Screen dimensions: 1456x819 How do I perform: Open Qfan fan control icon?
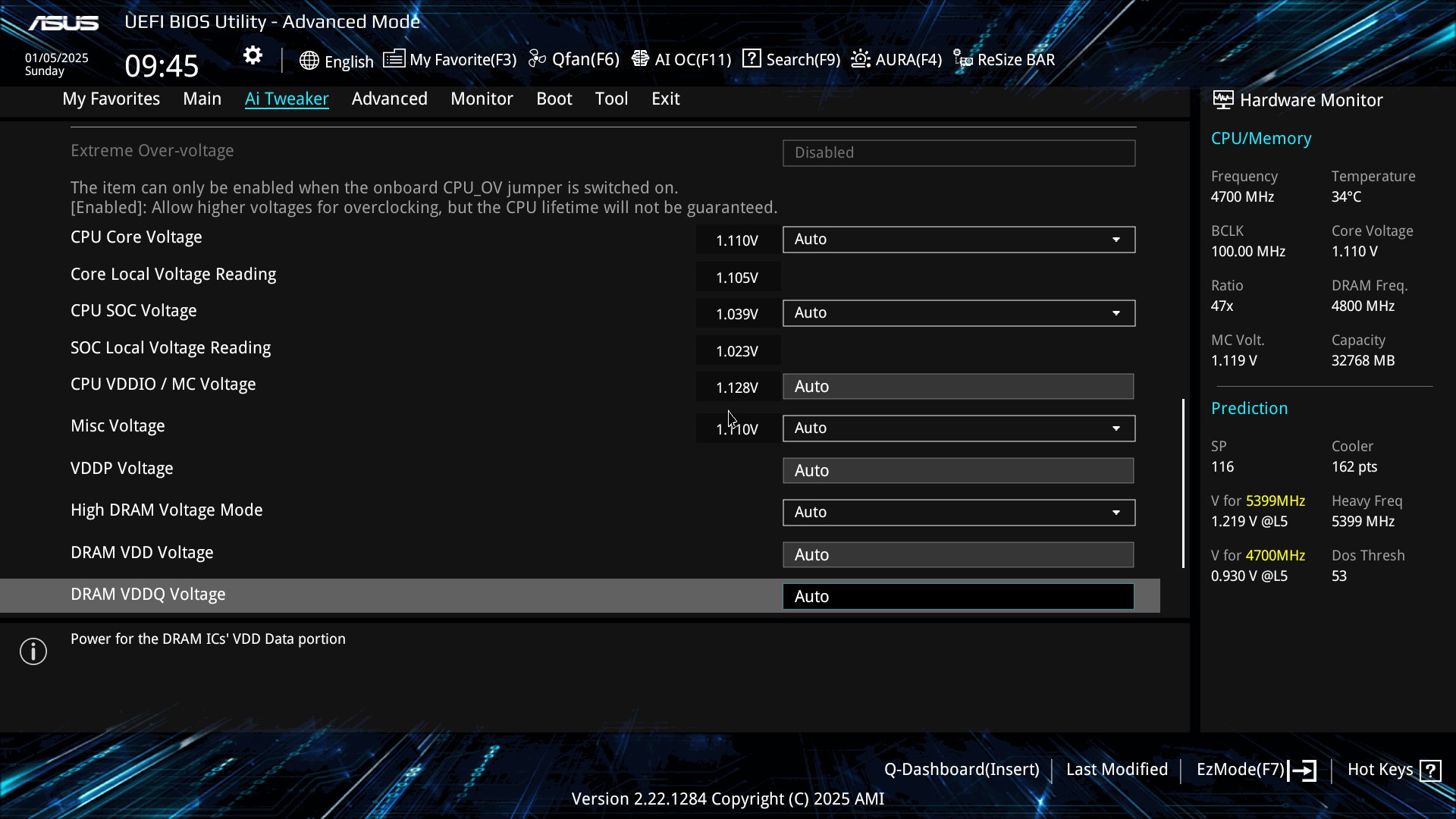tap(537, 59)
